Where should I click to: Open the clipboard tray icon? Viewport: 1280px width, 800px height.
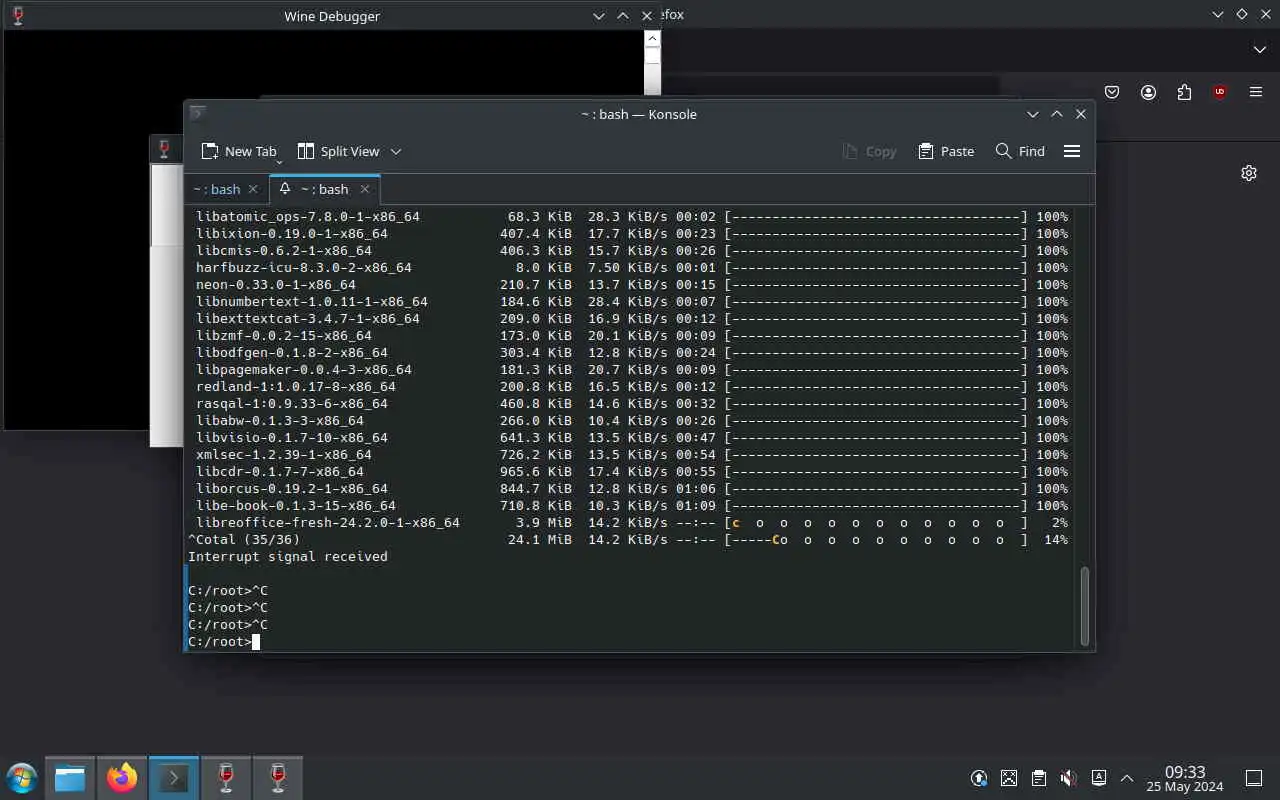(1039, 778)
